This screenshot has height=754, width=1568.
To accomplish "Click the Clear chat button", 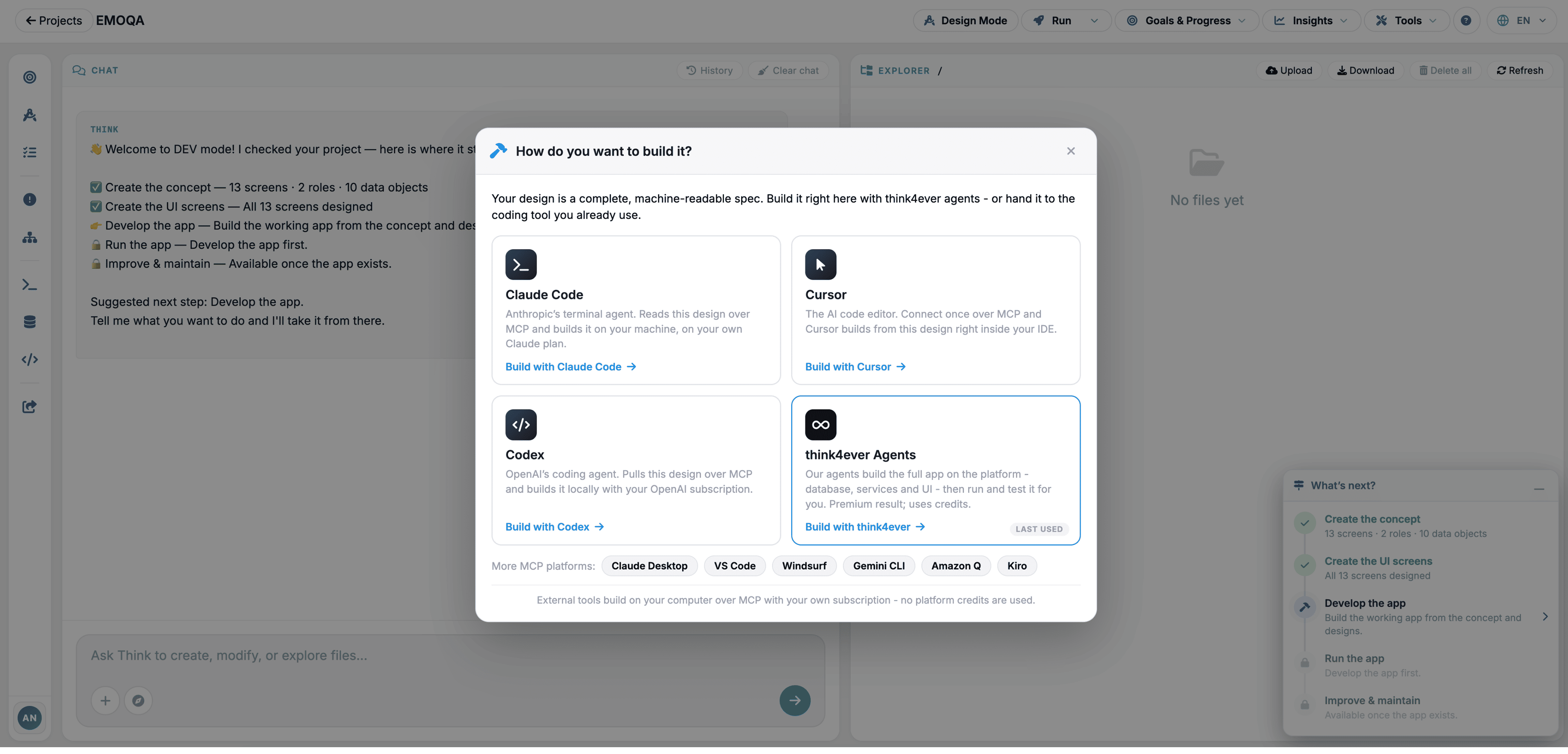I will (788, 71).
